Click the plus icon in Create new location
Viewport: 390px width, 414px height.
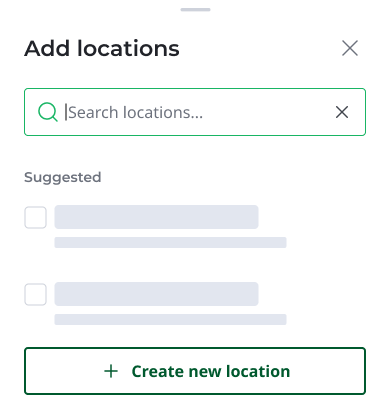[x=111, y=371]
